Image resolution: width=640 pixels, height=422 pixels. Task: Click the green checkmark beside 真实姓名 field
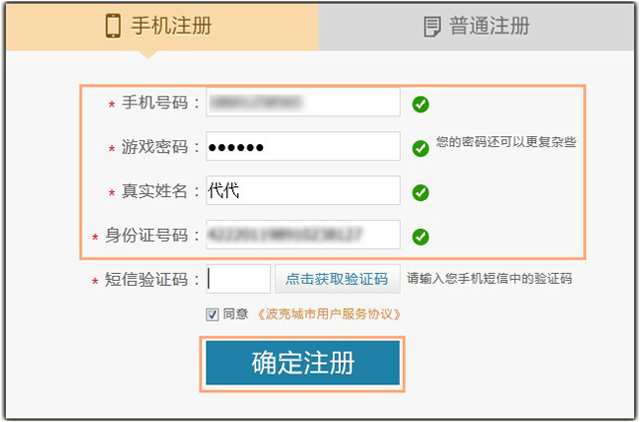tap(421, 192)
